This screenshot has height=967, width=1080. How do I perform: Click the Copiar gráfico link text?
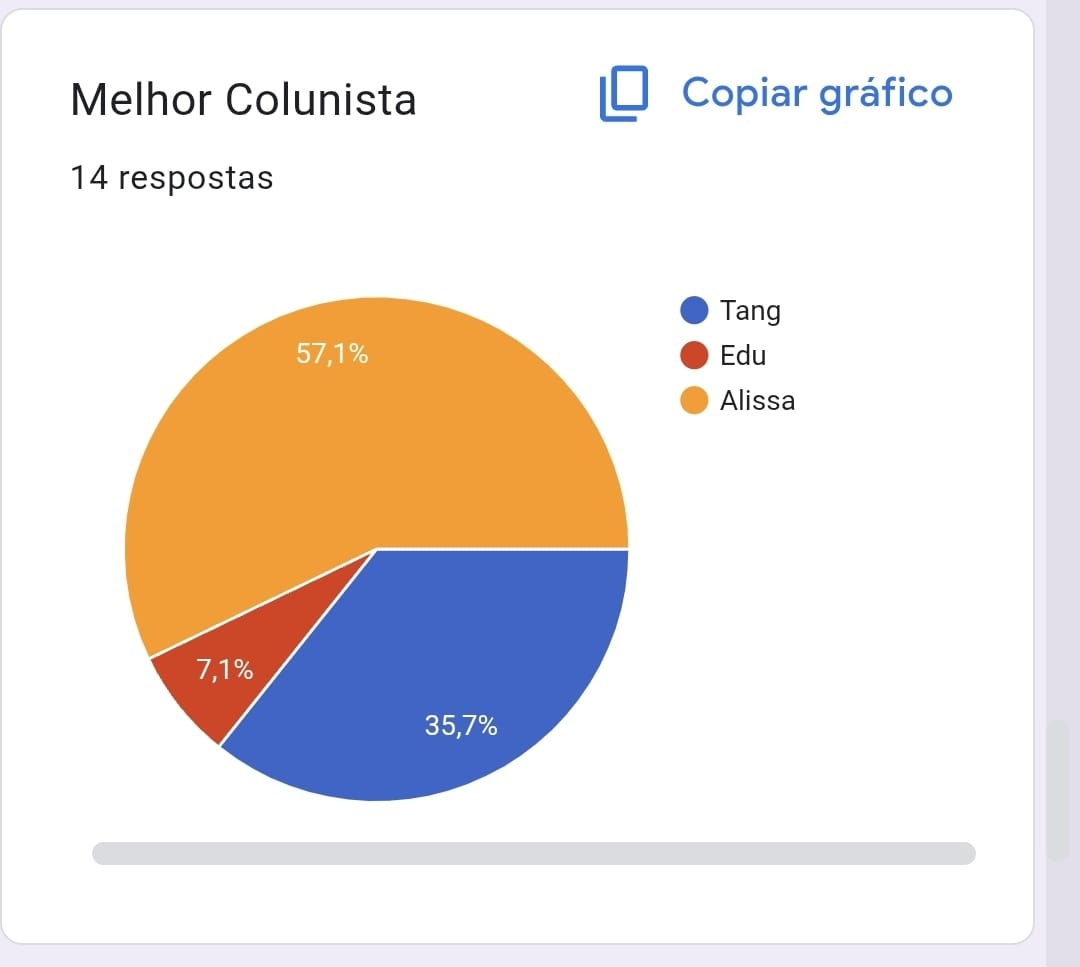[x=817, y=94]
